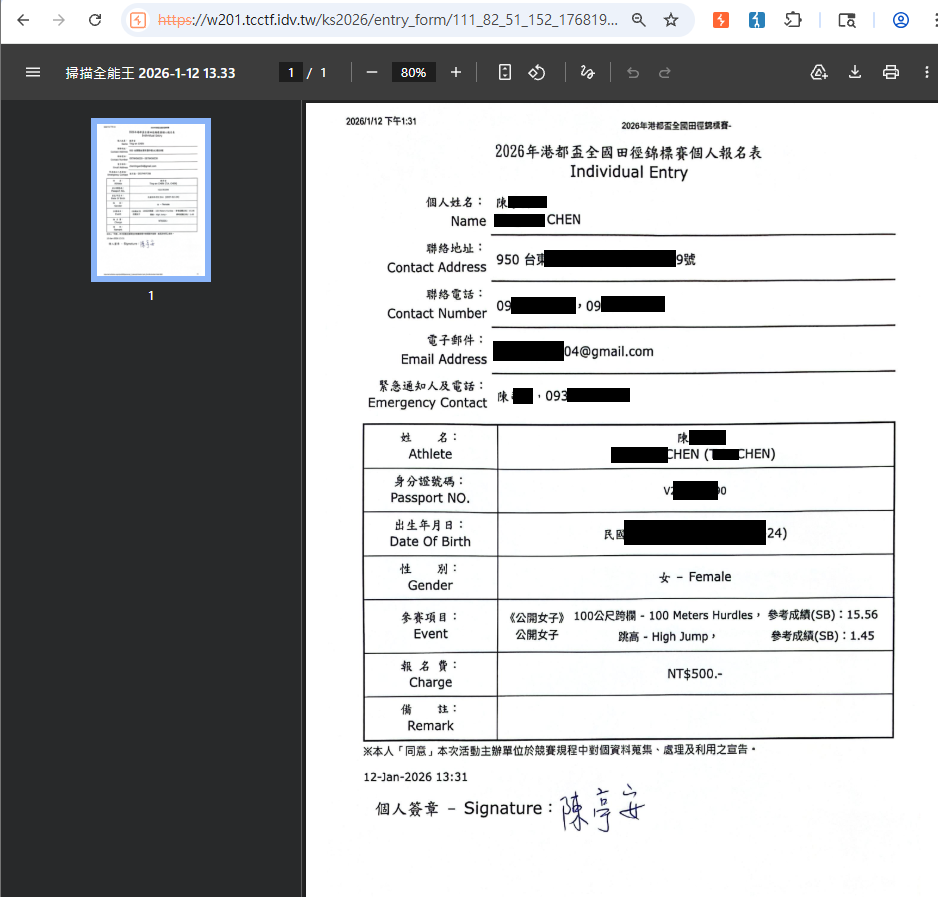Viewport: 938px width, 897px height.
Task: Go back to the previous page
Action: (23, 20)
